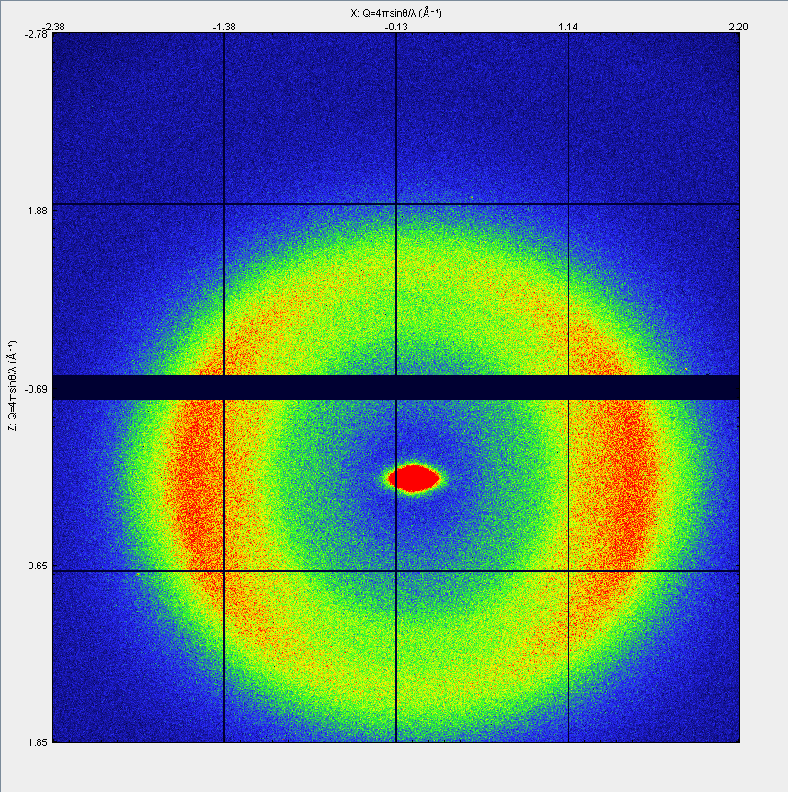The width and height of the screenshot is (789, 792).
Task: Click the -0.13 X-axis tick label
Action: pos(396,27)
